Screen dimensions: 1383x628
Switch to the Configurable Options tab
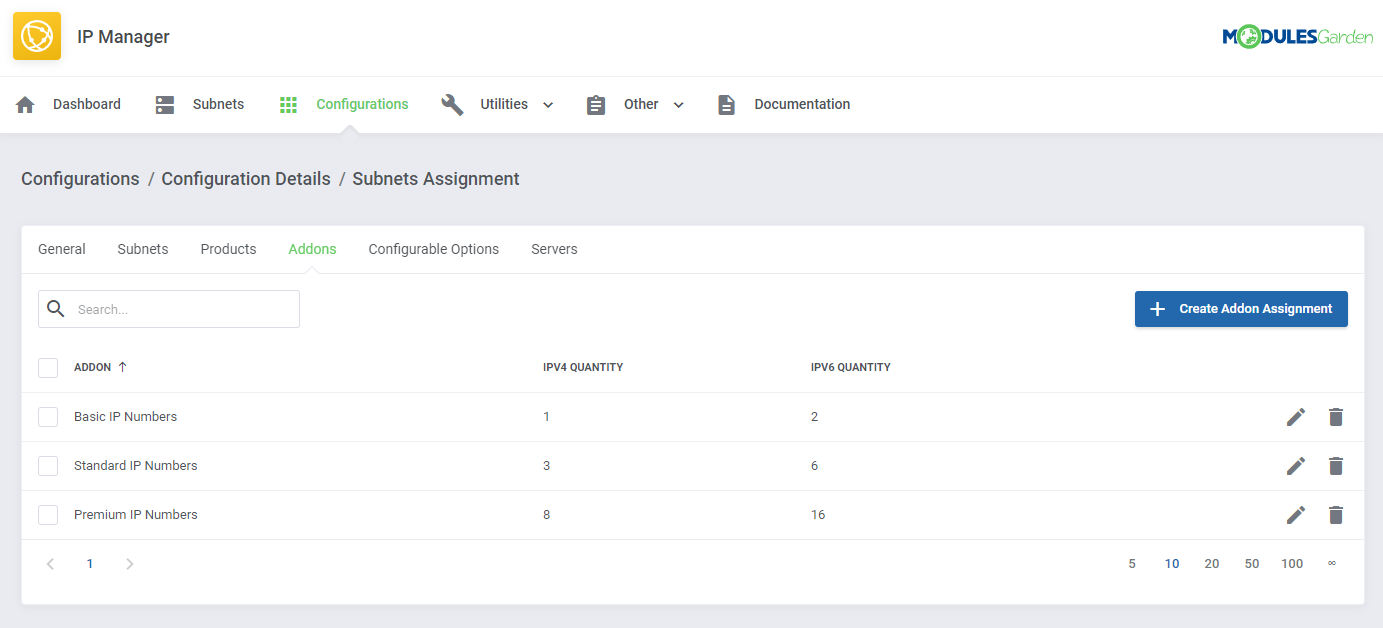[433, 249]
